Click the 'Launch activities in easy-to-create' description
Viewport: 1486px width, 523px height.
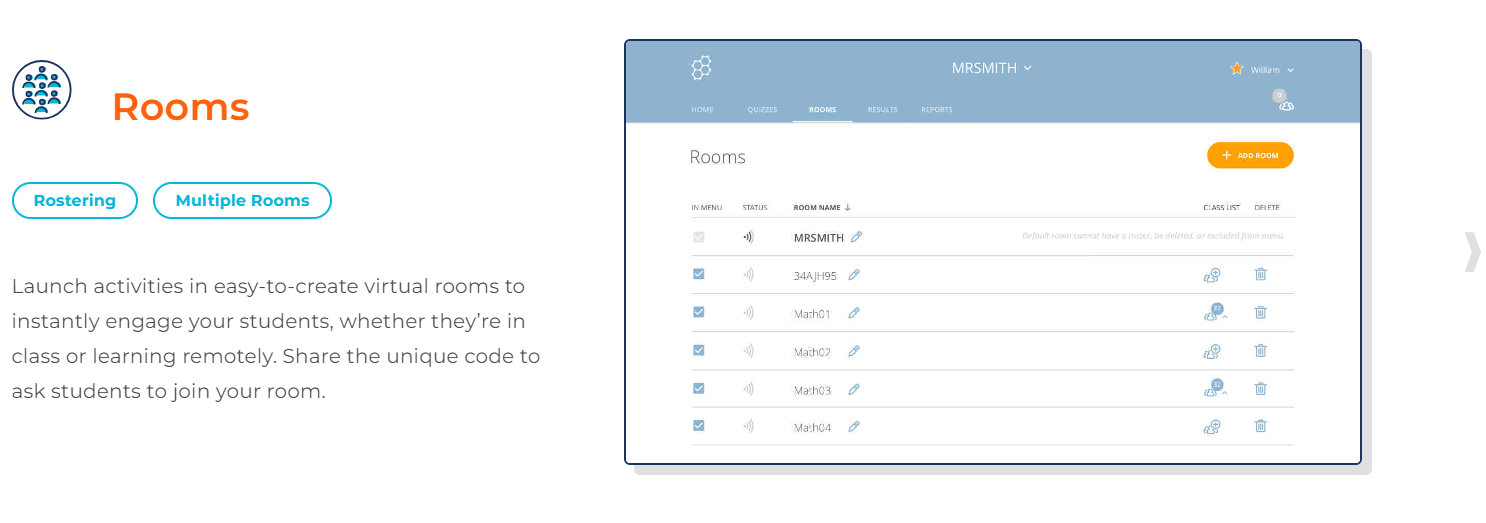[276, 339]
